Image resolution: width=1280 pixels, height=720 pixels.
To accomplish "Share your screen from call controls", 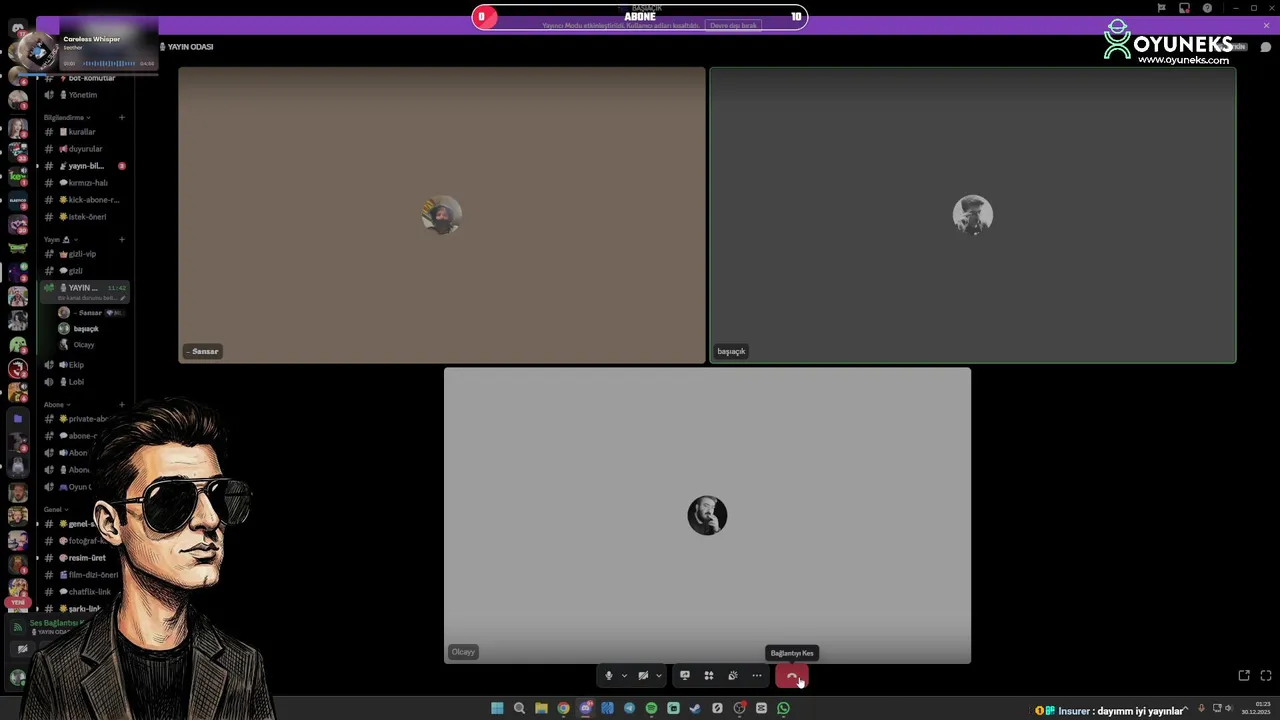I will [685, 676].
